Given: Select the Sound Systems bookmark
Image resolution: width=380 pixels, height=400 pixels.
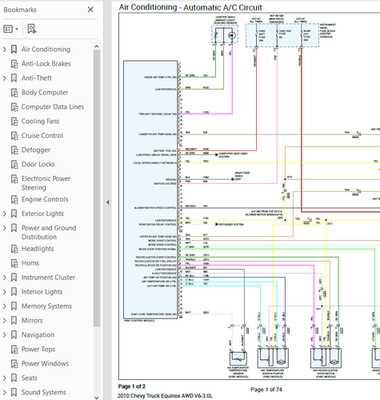Looking at the screenshot, I should coord(44,392).
